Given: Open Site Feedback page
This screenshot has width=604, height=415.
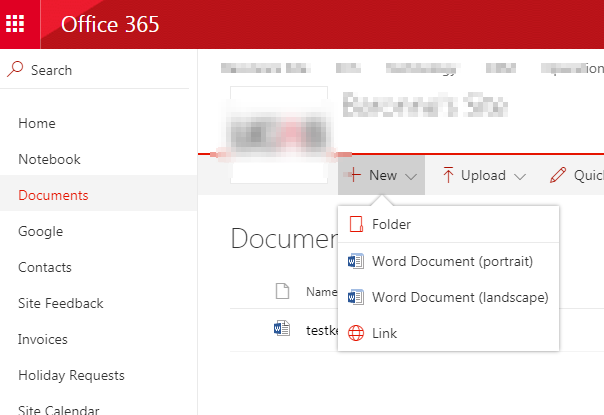Looking at the screenshot, I should point(60,303).
